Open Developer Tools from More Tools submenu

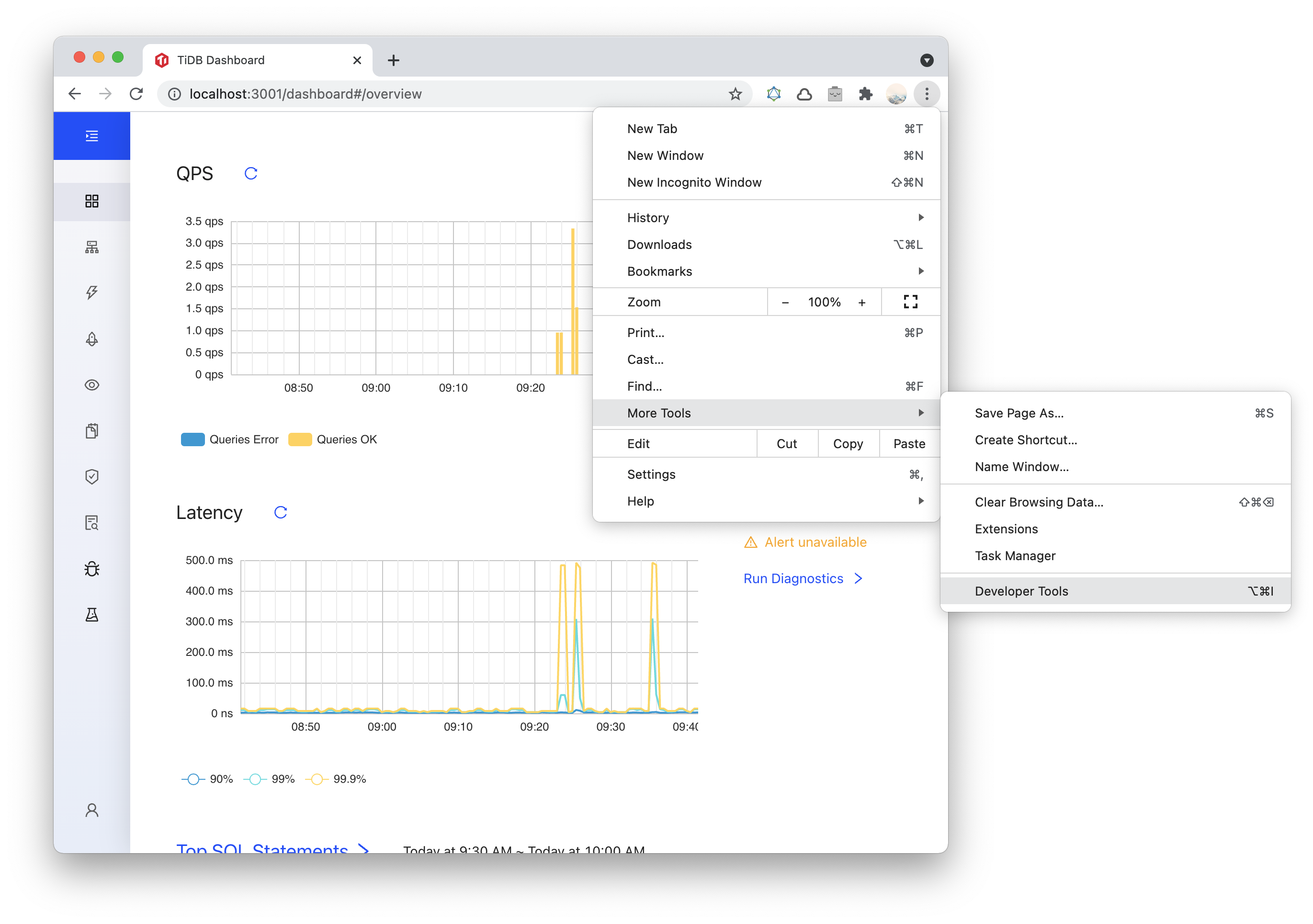[1021, 591]
